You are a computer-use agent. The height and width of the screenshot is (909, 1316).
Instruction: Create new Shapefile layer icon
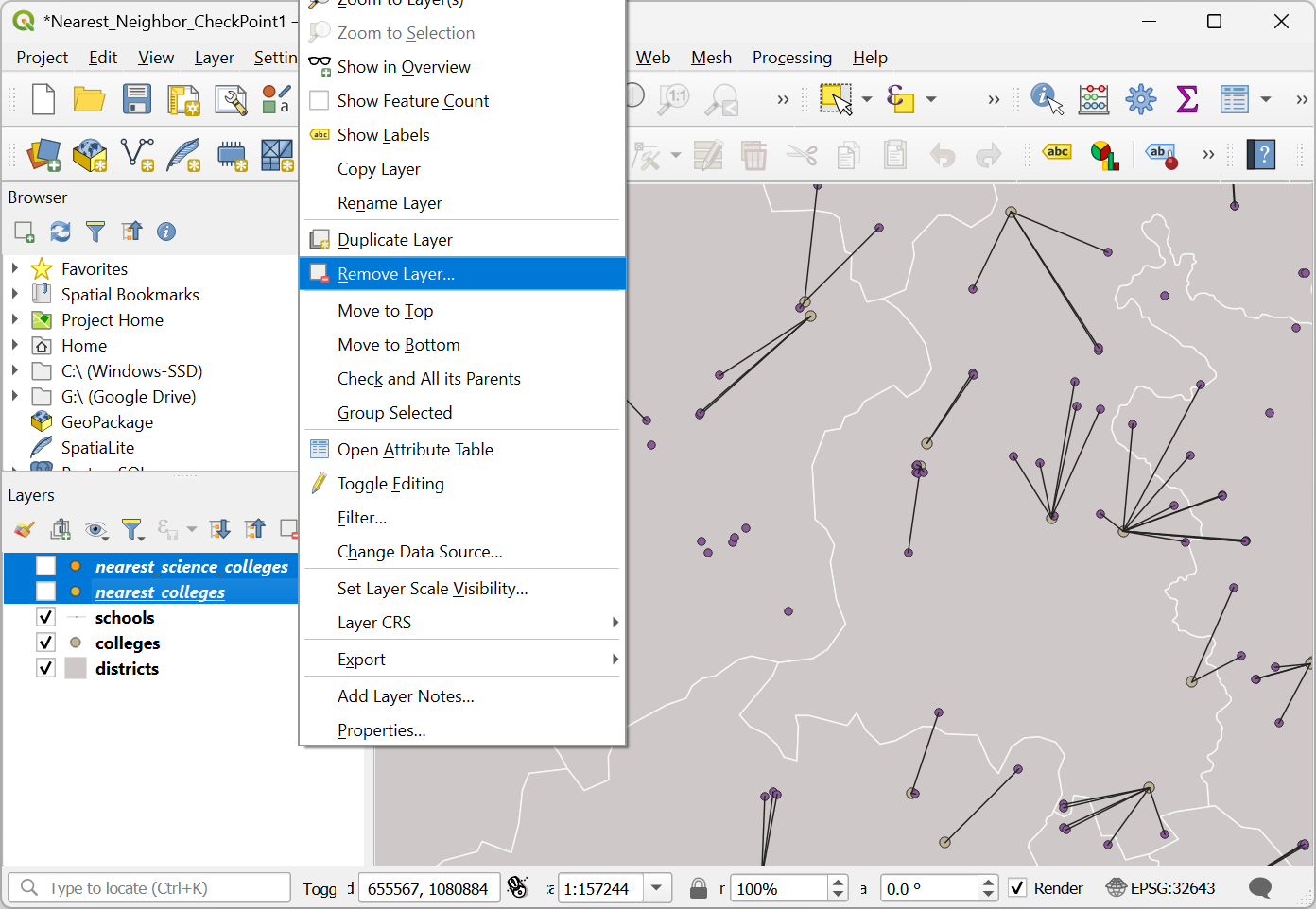point(137,155)
